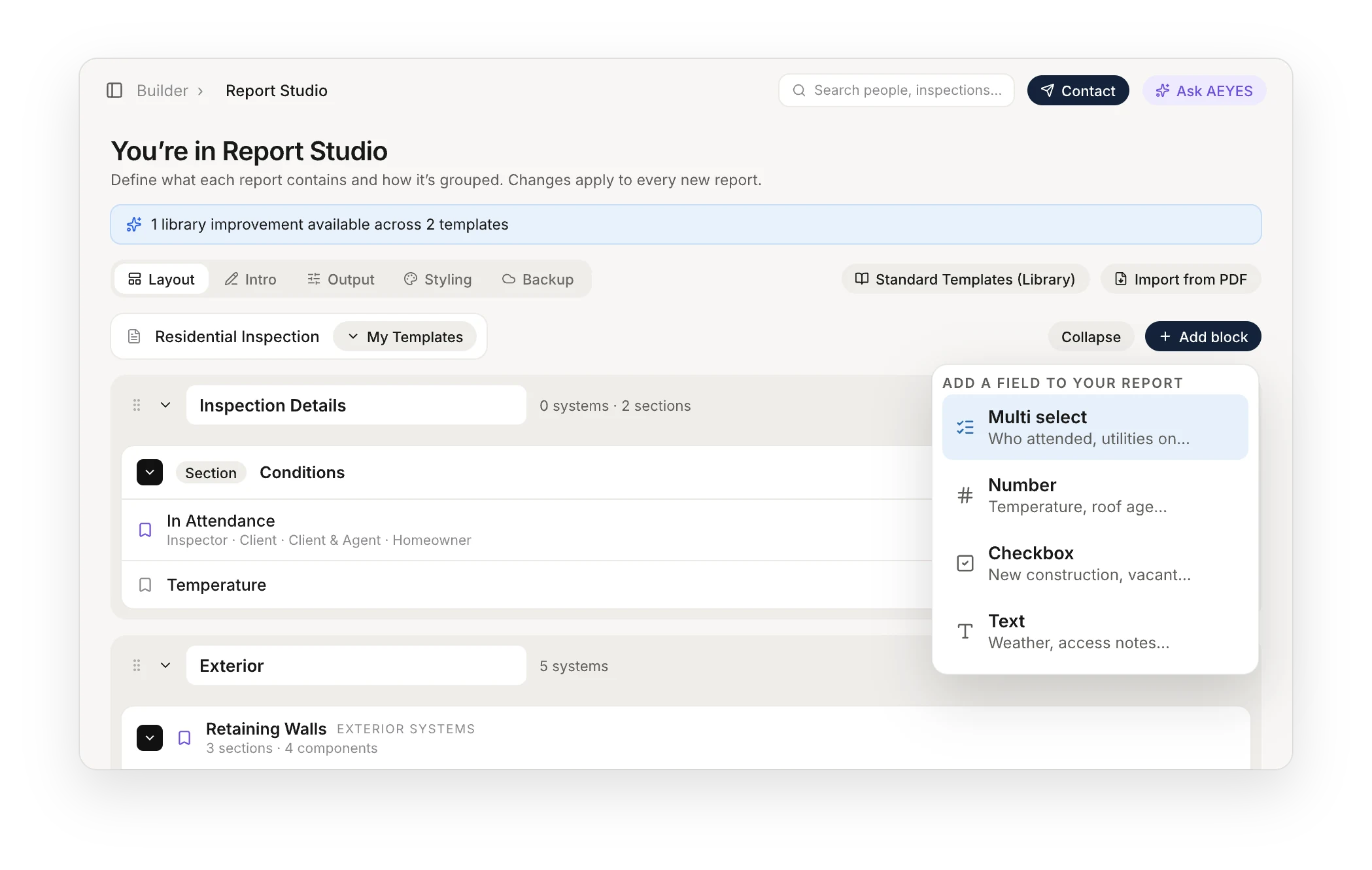The image size is (1372, 870).
Task: Go to Builder breadcrumb
Action: [x=162, y=90]
